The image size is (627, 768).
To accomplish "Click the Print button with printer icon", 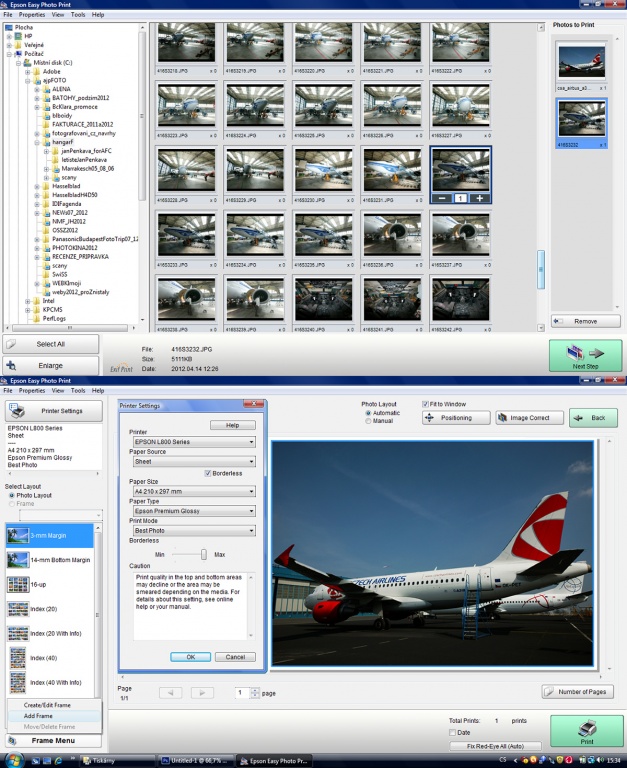I will 586,730.
